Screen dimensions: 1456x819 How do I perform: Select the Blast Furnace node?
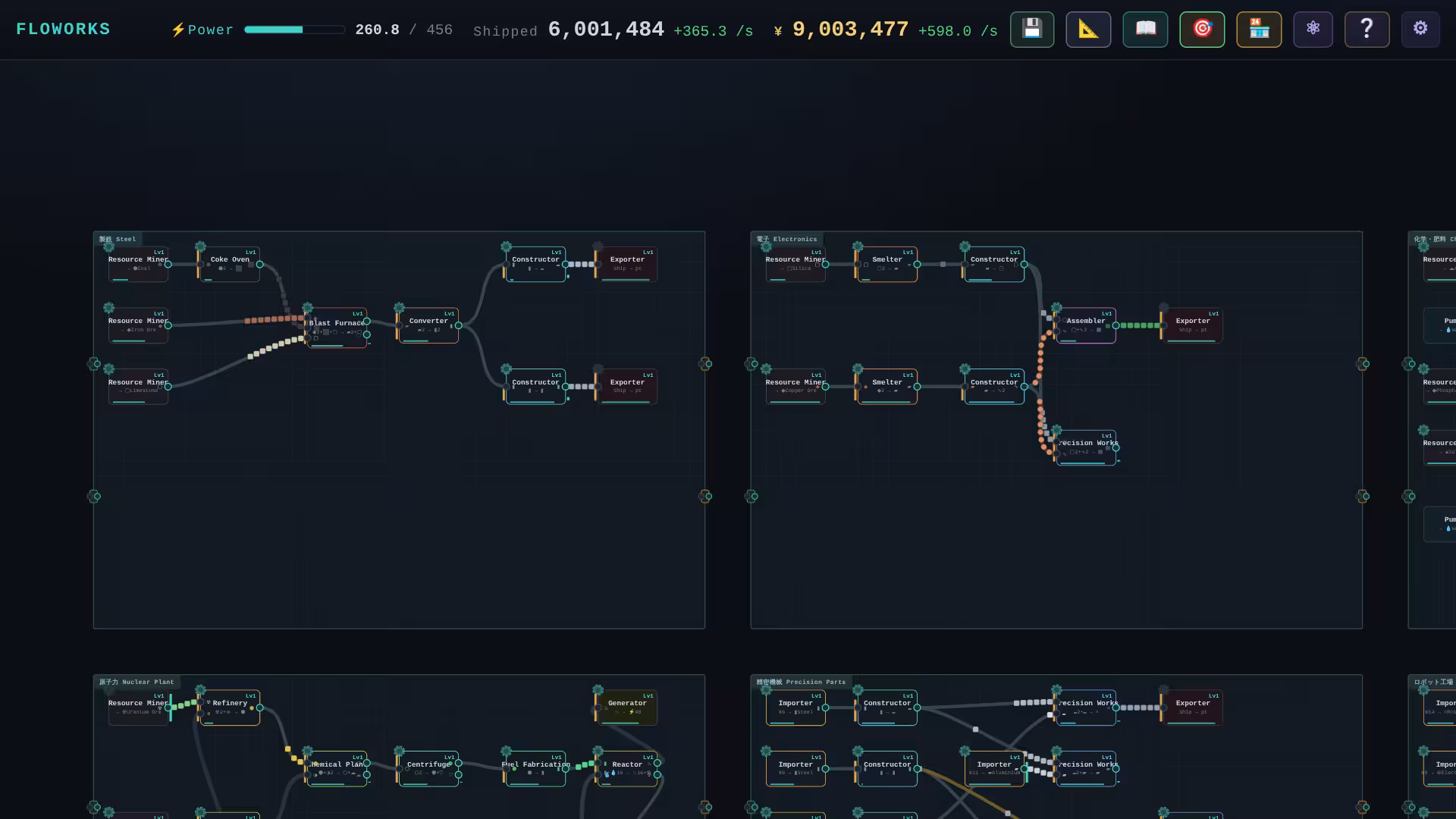point(337,328)
